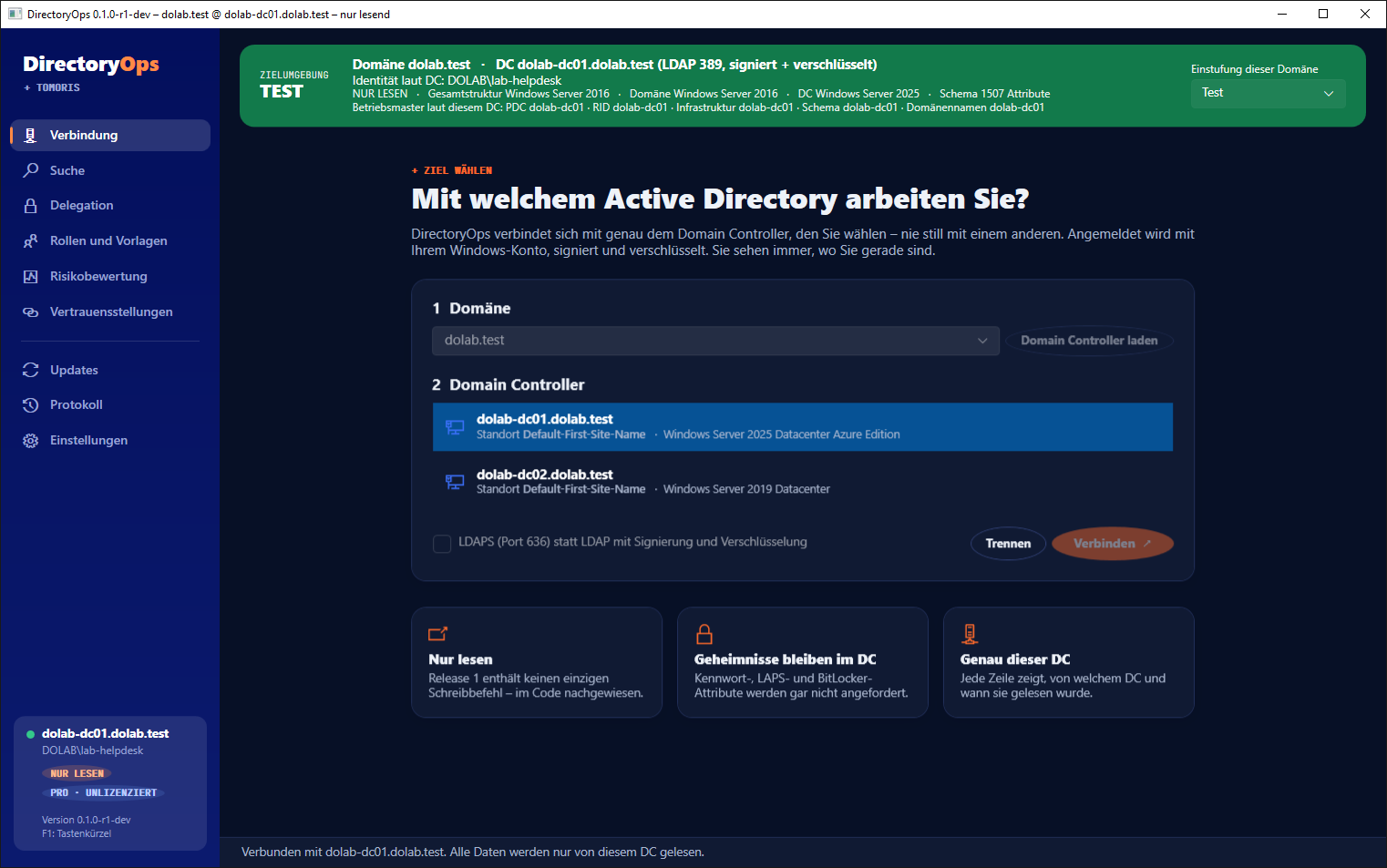Screen dimensions: 1387x868
Task: Select the dolab-dc02.dolab.test domain controller row
Action: tap(803, 481)
